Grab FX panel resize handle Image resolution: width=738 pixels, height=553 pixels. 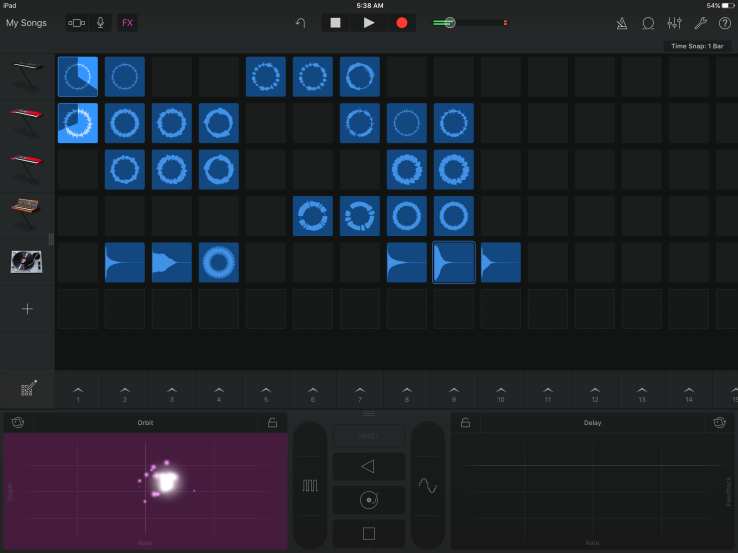click(x=369, y=413)
